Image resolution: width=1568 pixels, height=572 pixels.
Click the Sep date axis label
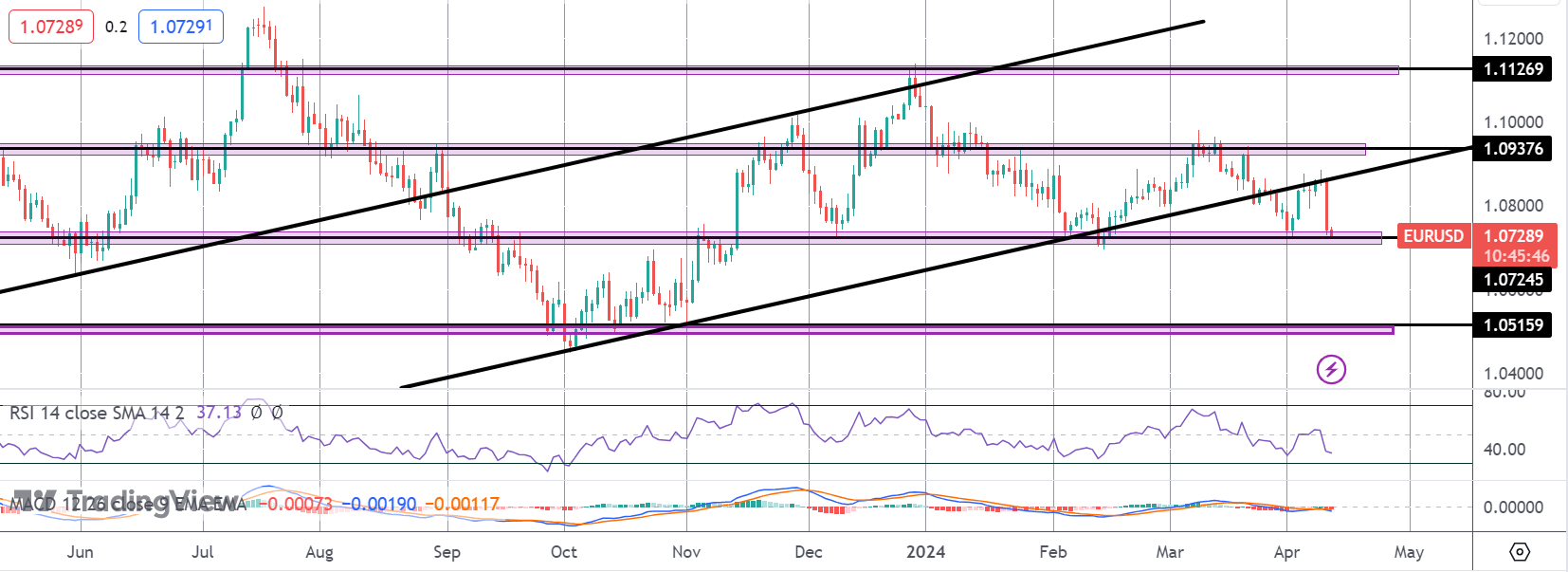(x=447, y=552)
